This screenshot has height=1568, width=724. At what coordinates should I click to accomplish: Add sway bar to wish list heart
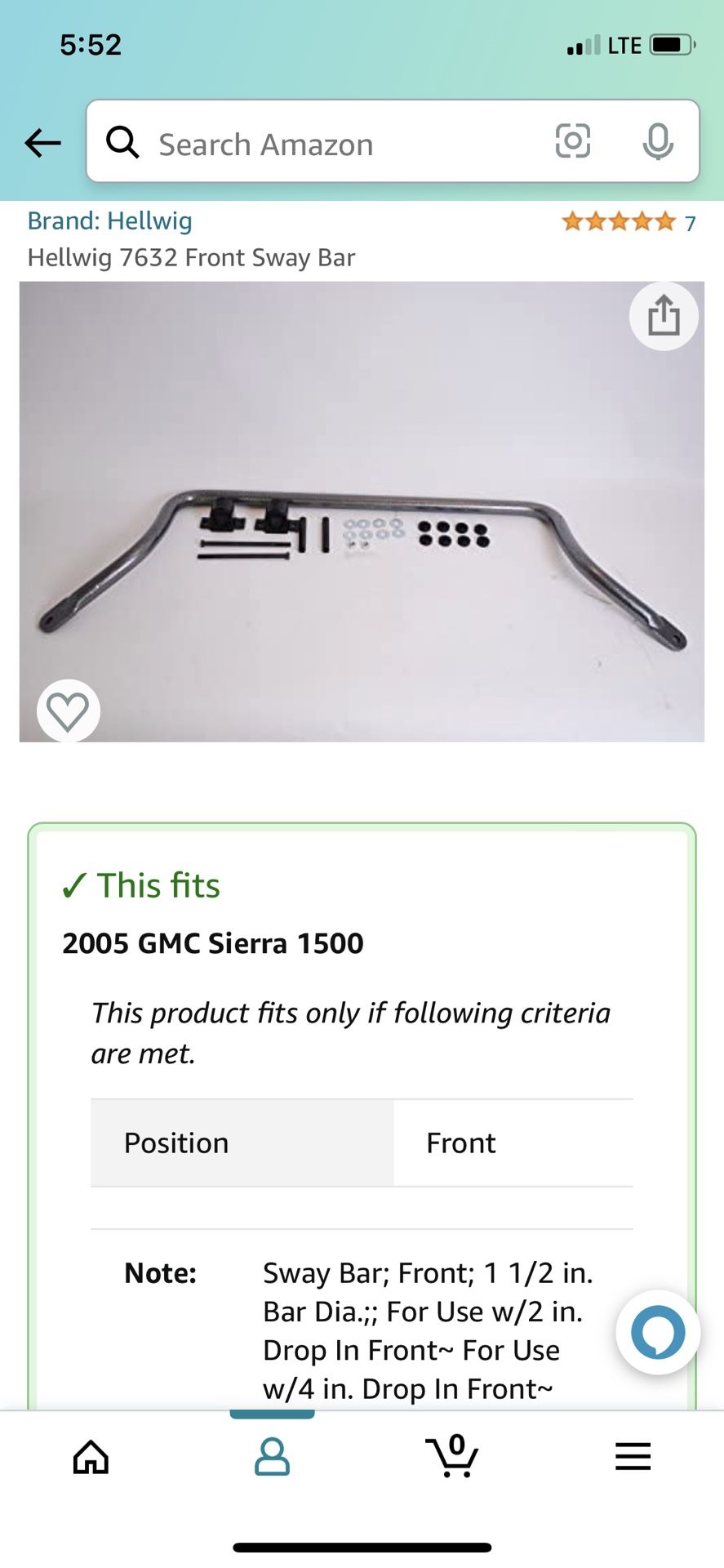click(68, 710)
